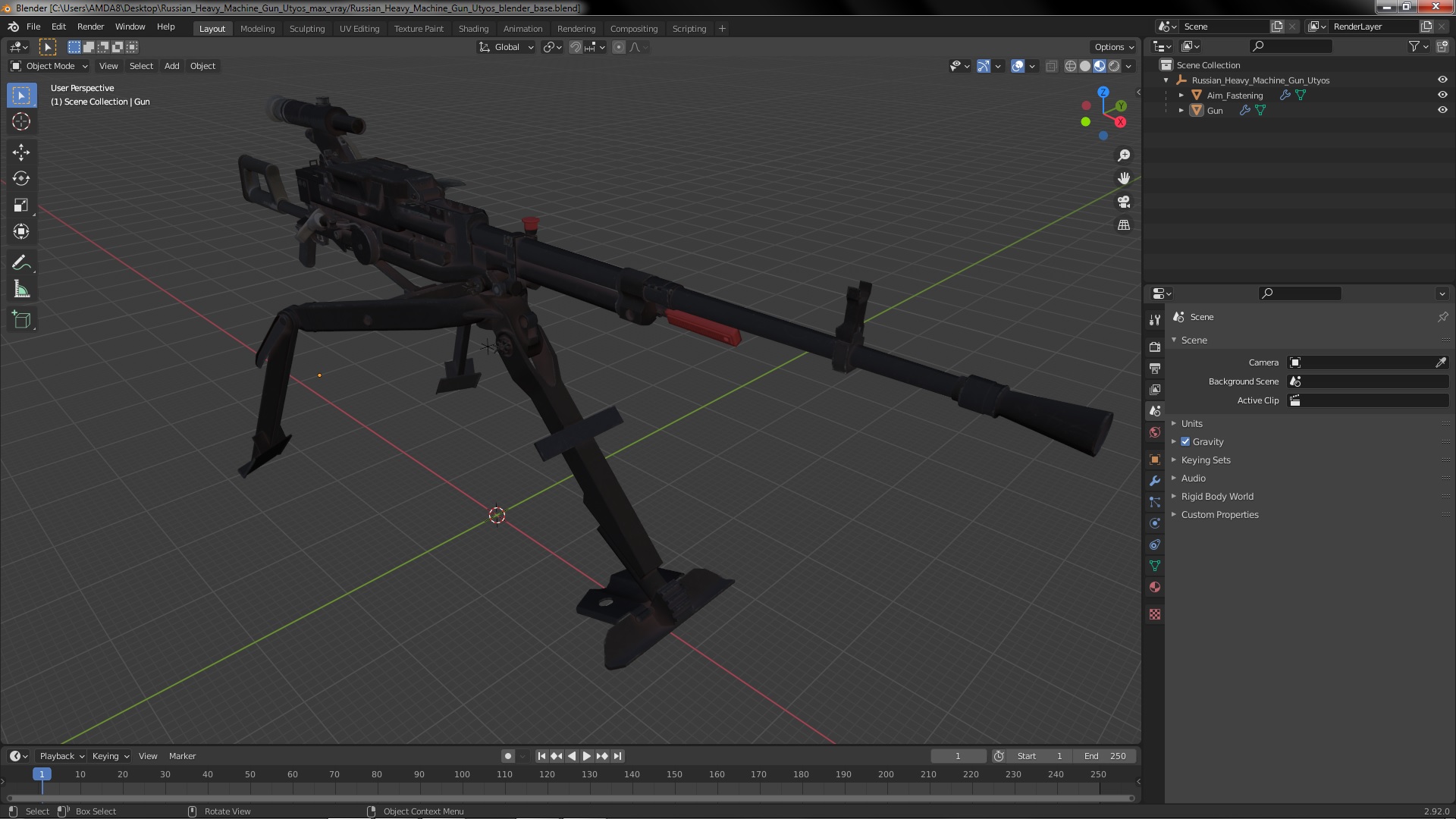Viewport: 1456px width, 819px height.
Task: Open the Modifier properties wrench tab
Action: (x=1155, y=481)
